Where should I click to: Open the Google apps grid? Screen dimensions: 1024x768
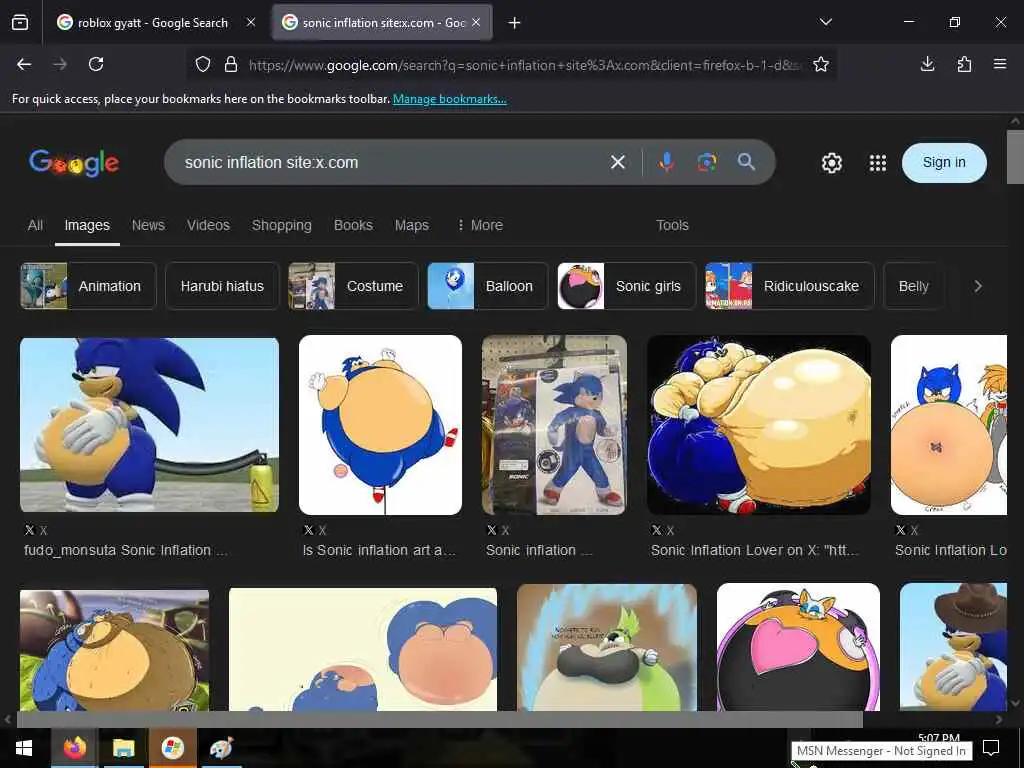(x=878, y=163)
